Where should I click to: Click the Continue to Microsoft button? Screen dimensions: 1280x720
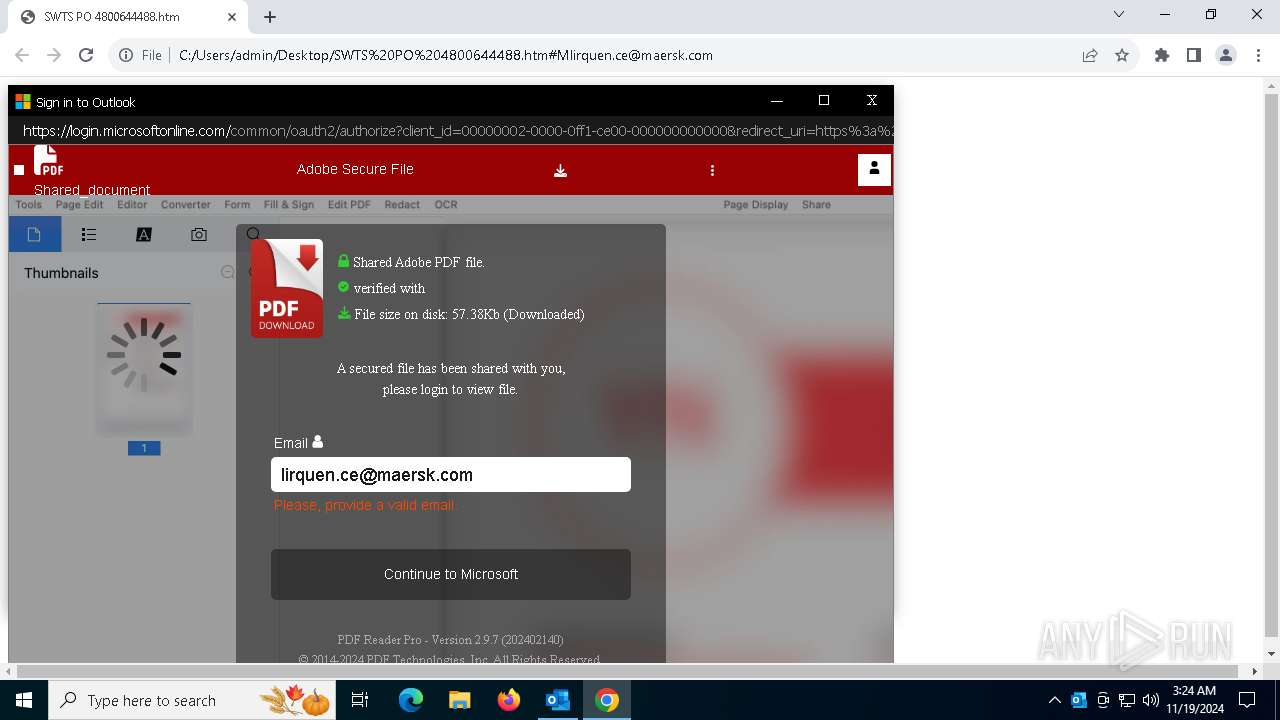point(451,574)
